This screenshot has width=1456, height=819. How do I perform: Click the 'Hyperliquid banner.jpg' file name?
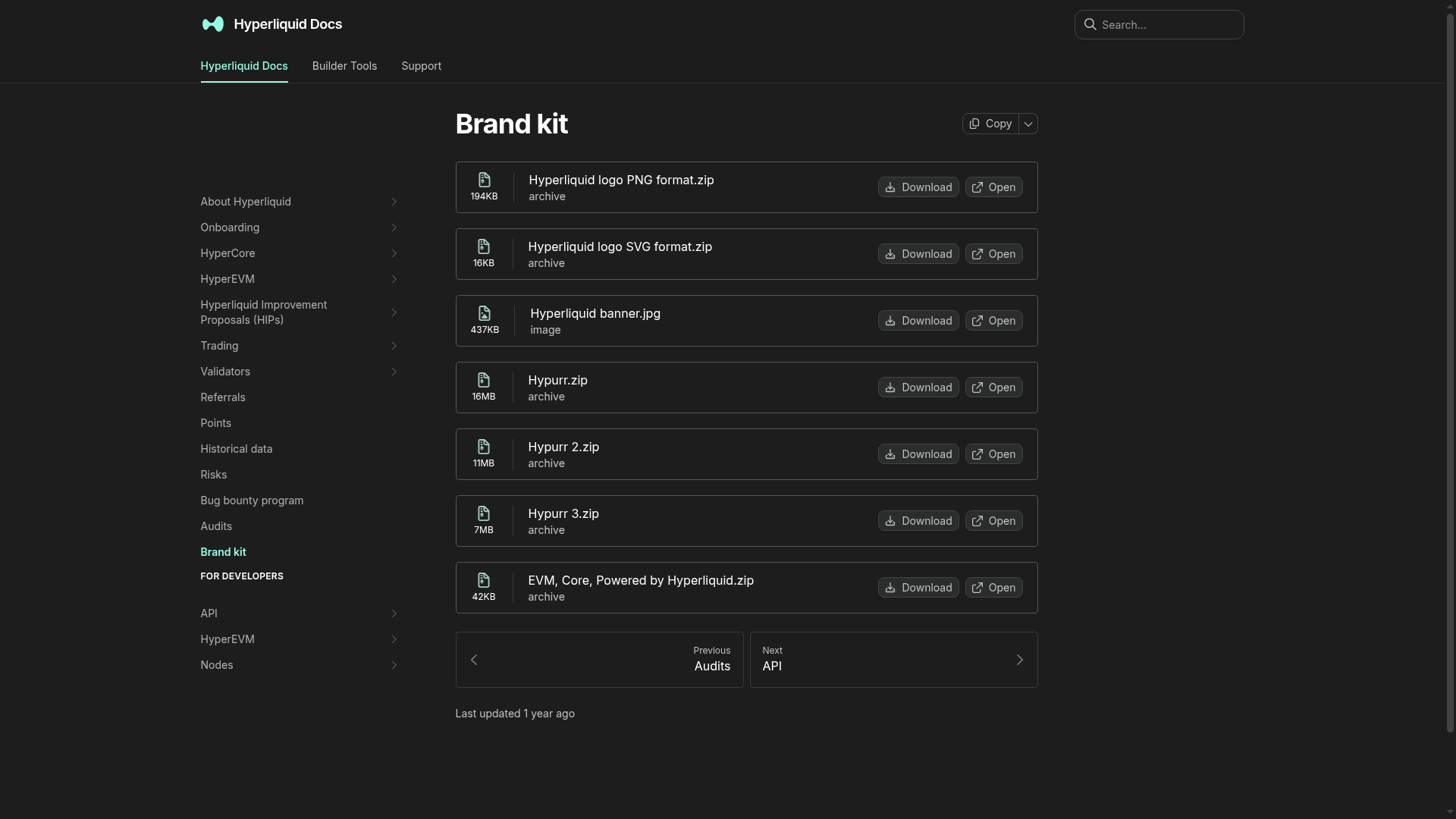(x=595, y=313)
